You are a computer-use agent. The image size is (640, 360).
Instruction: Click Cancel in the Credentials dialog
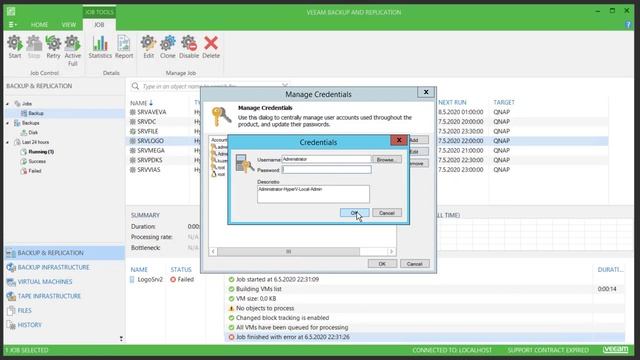(x=387, y=213)
